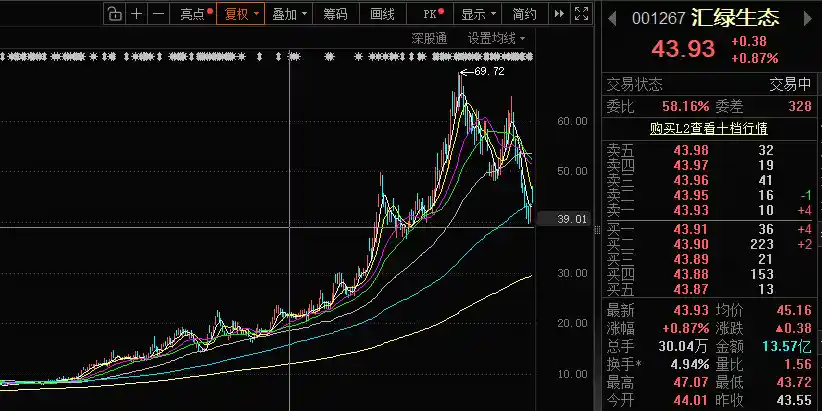Open 购买L2查看十档行情 link
822x411 pixels.
pyautogui.click(x=709, y=128)
